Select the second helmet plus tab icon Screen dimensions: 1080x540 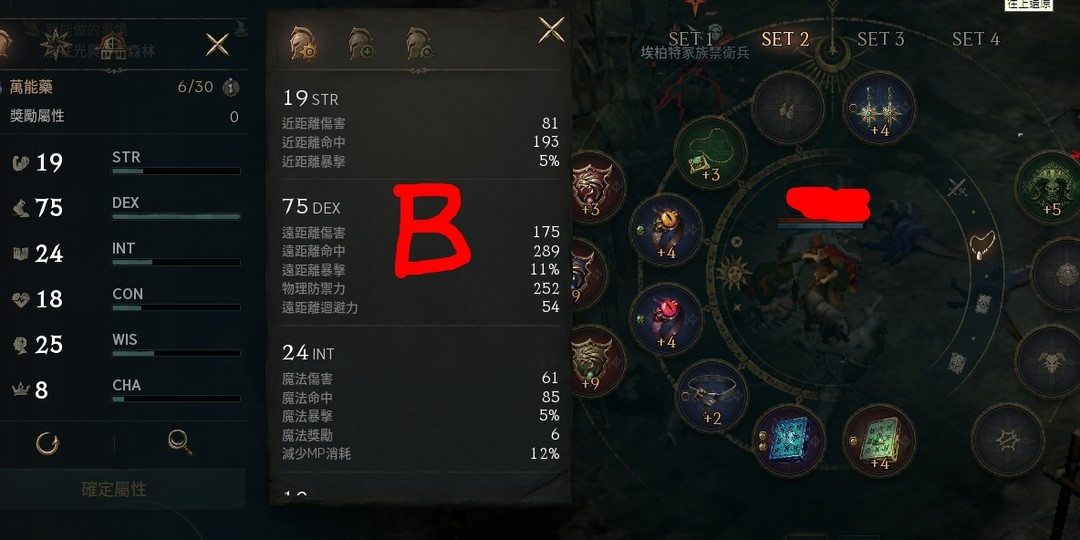[361, 43]
